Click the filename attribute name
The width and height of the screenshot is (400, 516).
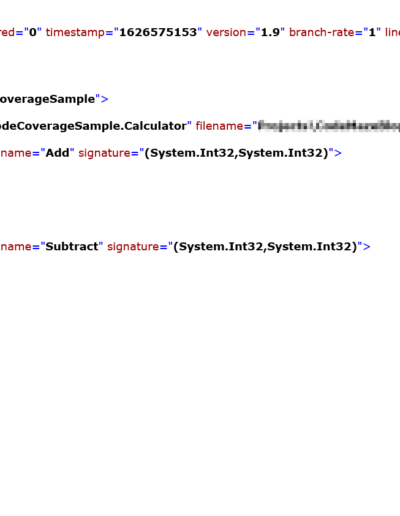pyautogui.click(x=220, y=126)
